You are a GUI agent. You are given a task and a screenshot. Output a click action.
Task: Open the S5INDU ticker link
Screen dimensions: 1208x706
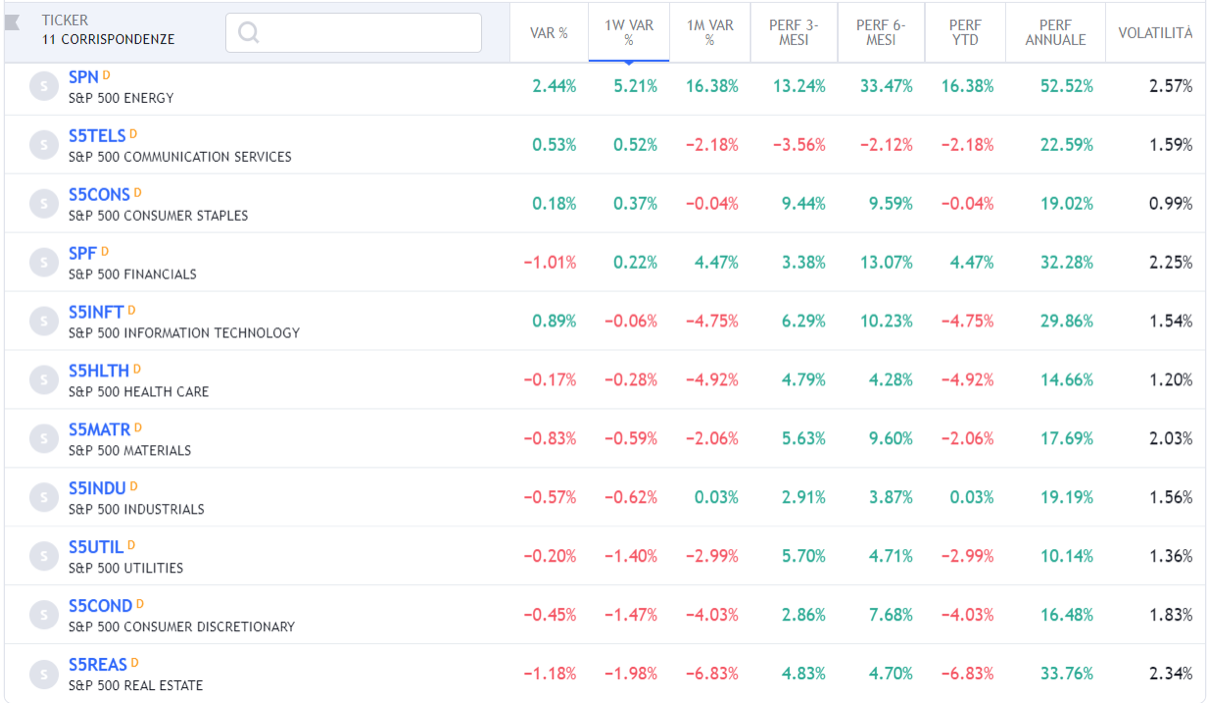pyautogui.click(x=97, y=489)
